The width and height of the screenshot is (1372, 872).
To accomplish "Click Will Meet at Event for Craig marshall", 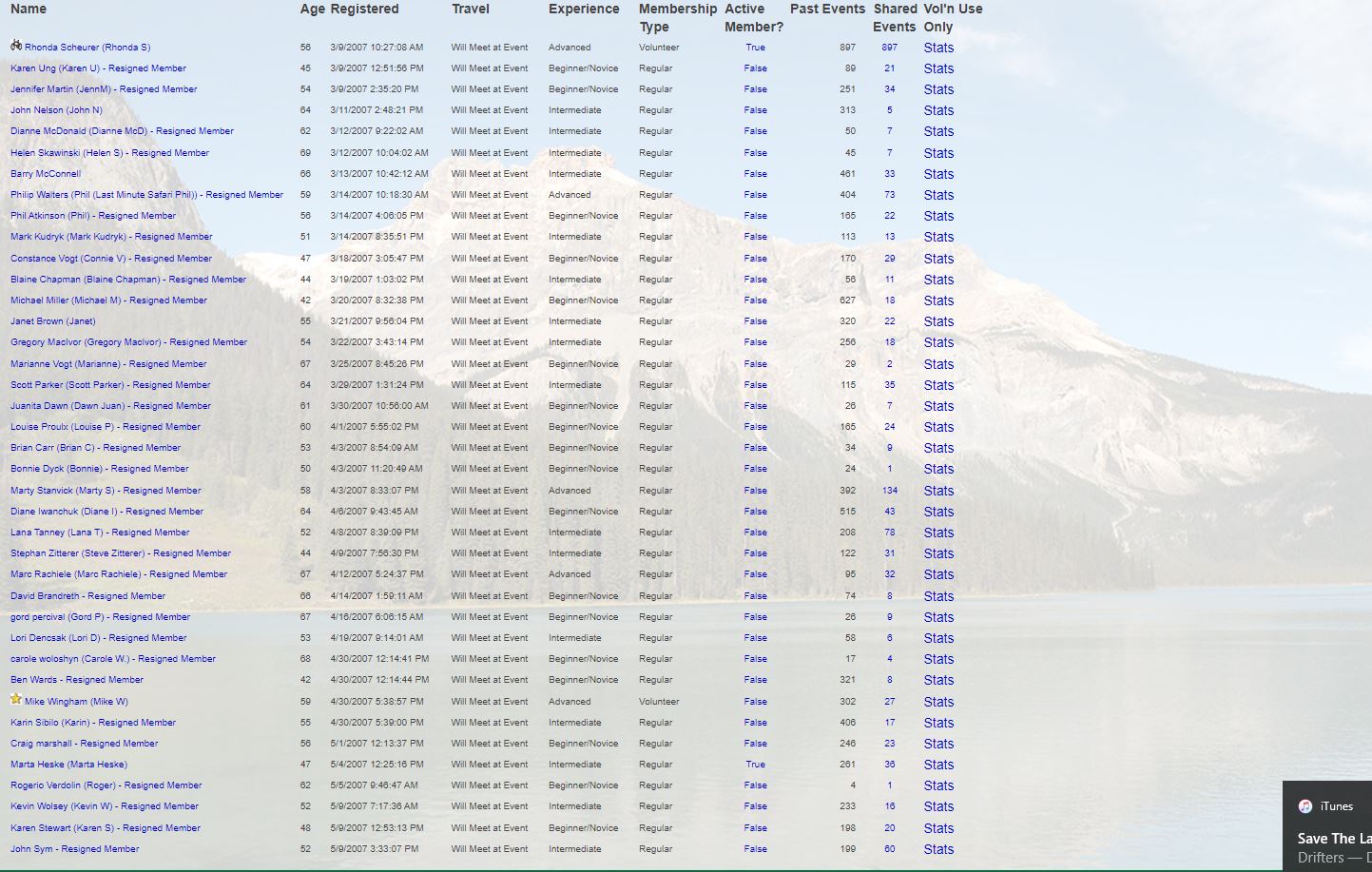I will click(x=490, y=744).
